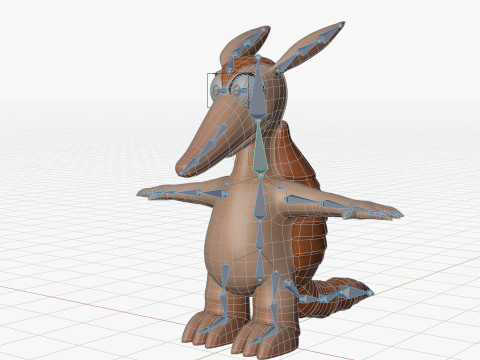Select the base bone of the shorter ear
The width and height of the screenshot is (480, 360).
(230, 66)
